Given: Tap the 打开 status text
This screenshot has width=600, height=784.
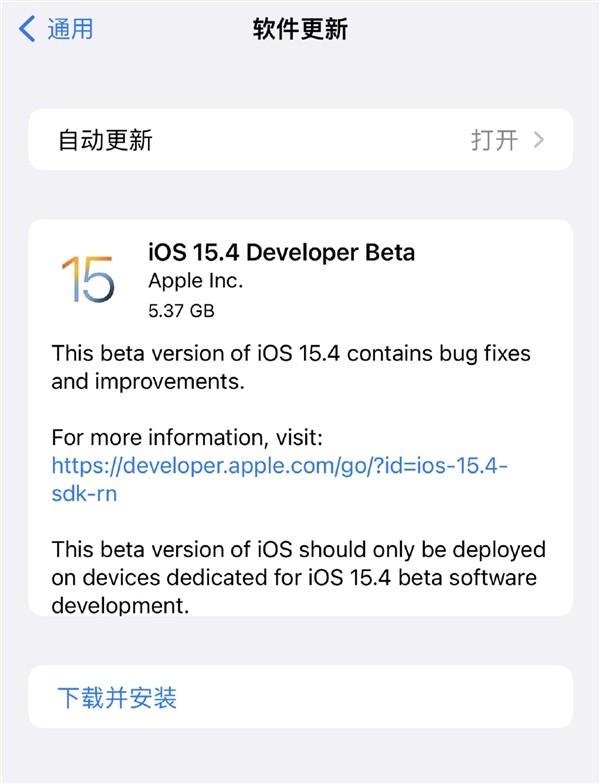Looking at the screenshot, I should (494, 140).
